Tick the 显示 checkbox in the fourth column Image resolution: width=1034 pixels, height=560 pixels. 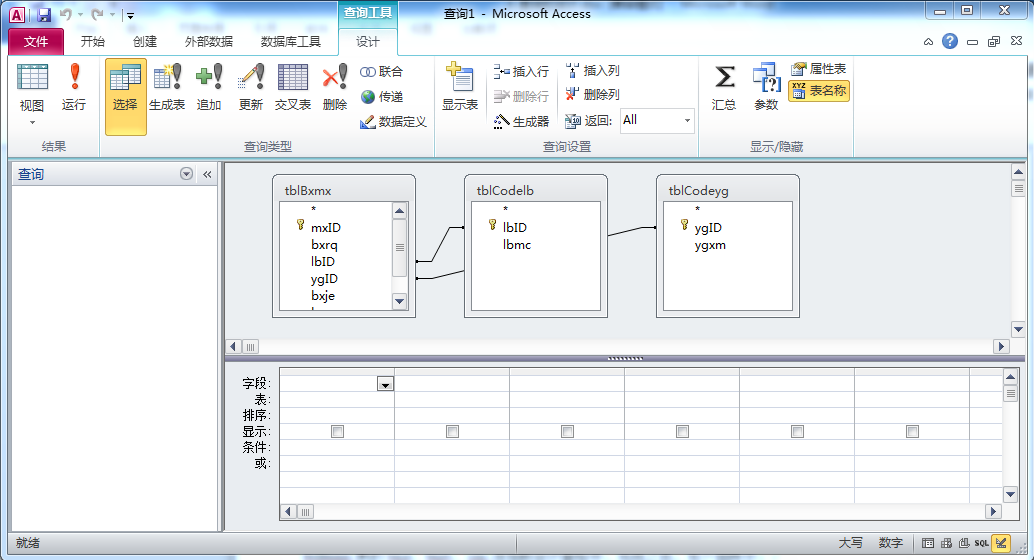[683, 431]
